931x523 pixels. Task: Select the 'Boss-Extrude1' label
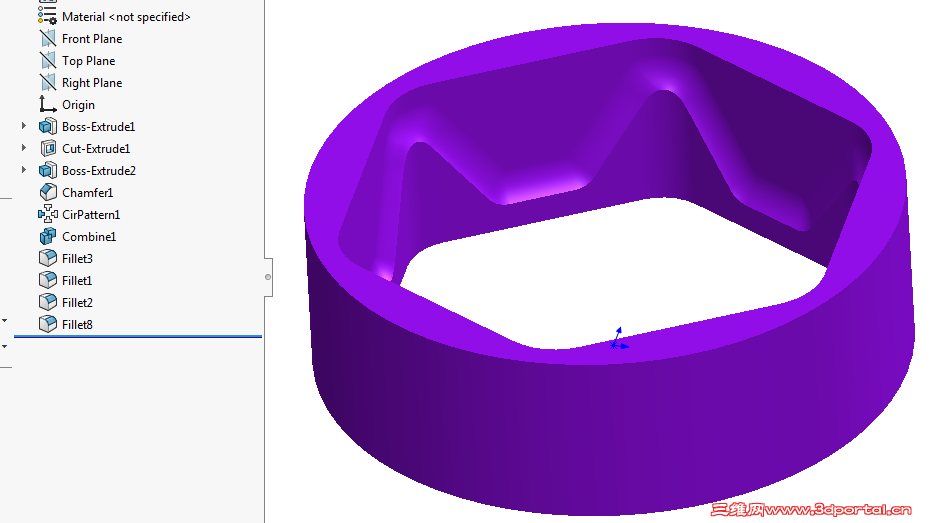(x=99, y=126)
